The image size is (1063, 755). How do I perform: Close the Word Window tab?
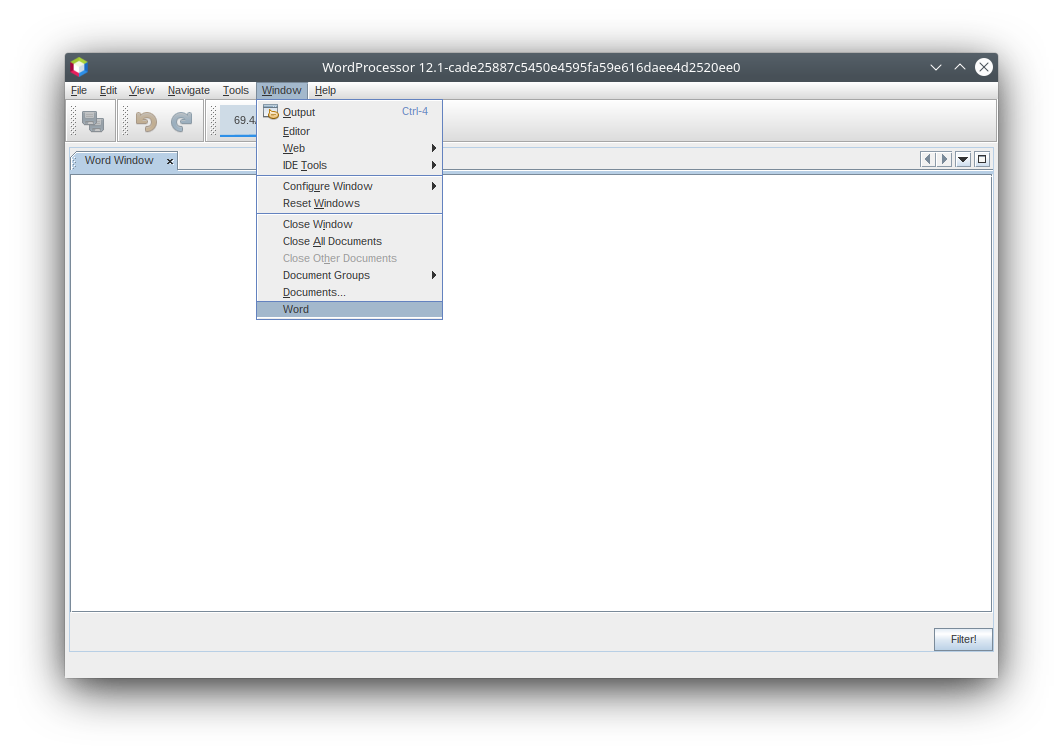click(170, 161)
